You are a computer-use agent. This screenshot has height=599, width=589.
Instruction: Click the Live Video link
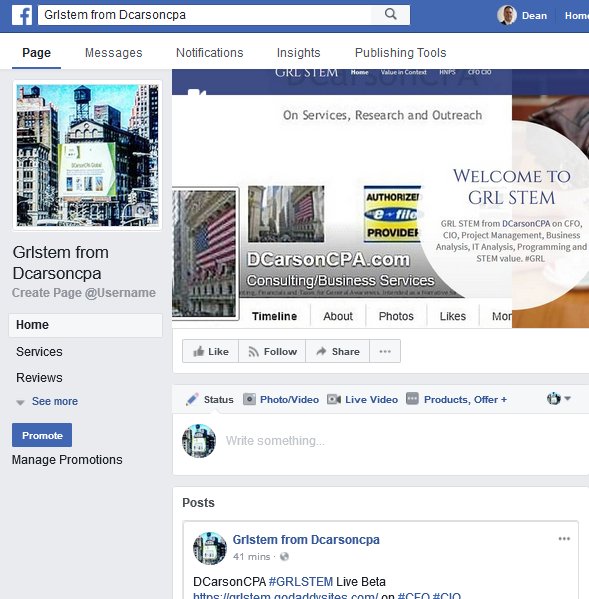(371, 399)
